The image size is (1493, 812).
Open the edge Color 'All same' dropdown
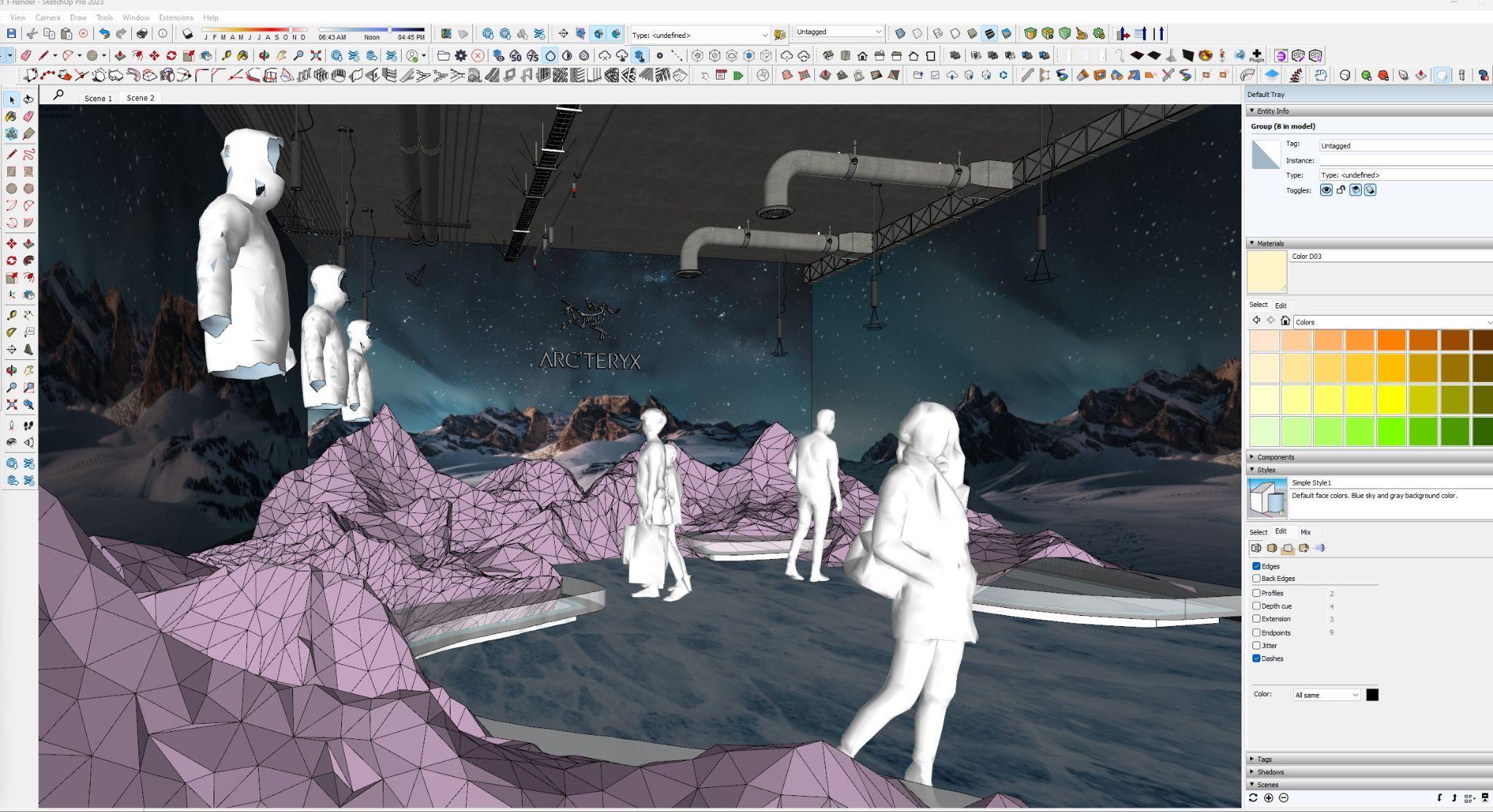coord(1327,695)
